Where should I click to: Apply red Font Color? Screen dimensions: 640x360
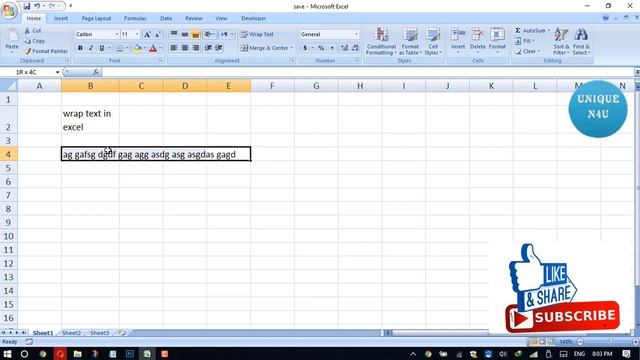(x=153, y=48)
